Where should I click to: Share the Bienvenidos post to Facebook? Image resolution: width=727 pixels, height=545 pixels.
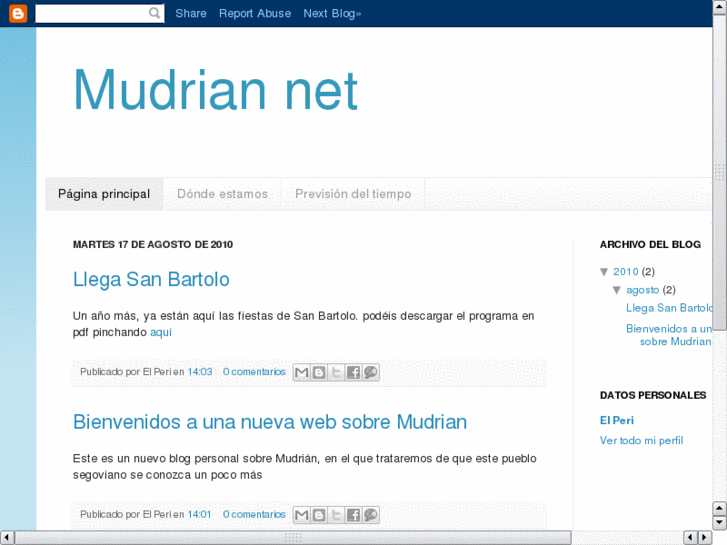(x=353, y=515)
